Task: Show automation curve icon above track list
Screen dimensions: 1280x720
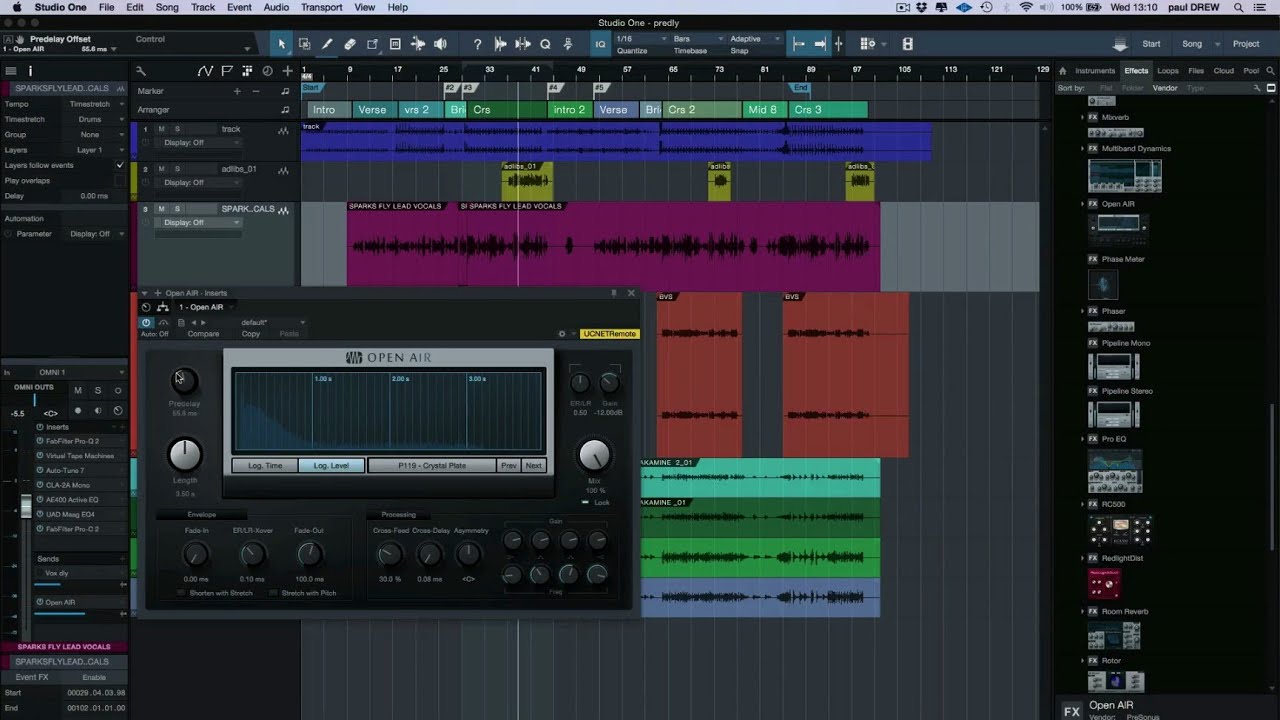Action: point(205,71)
